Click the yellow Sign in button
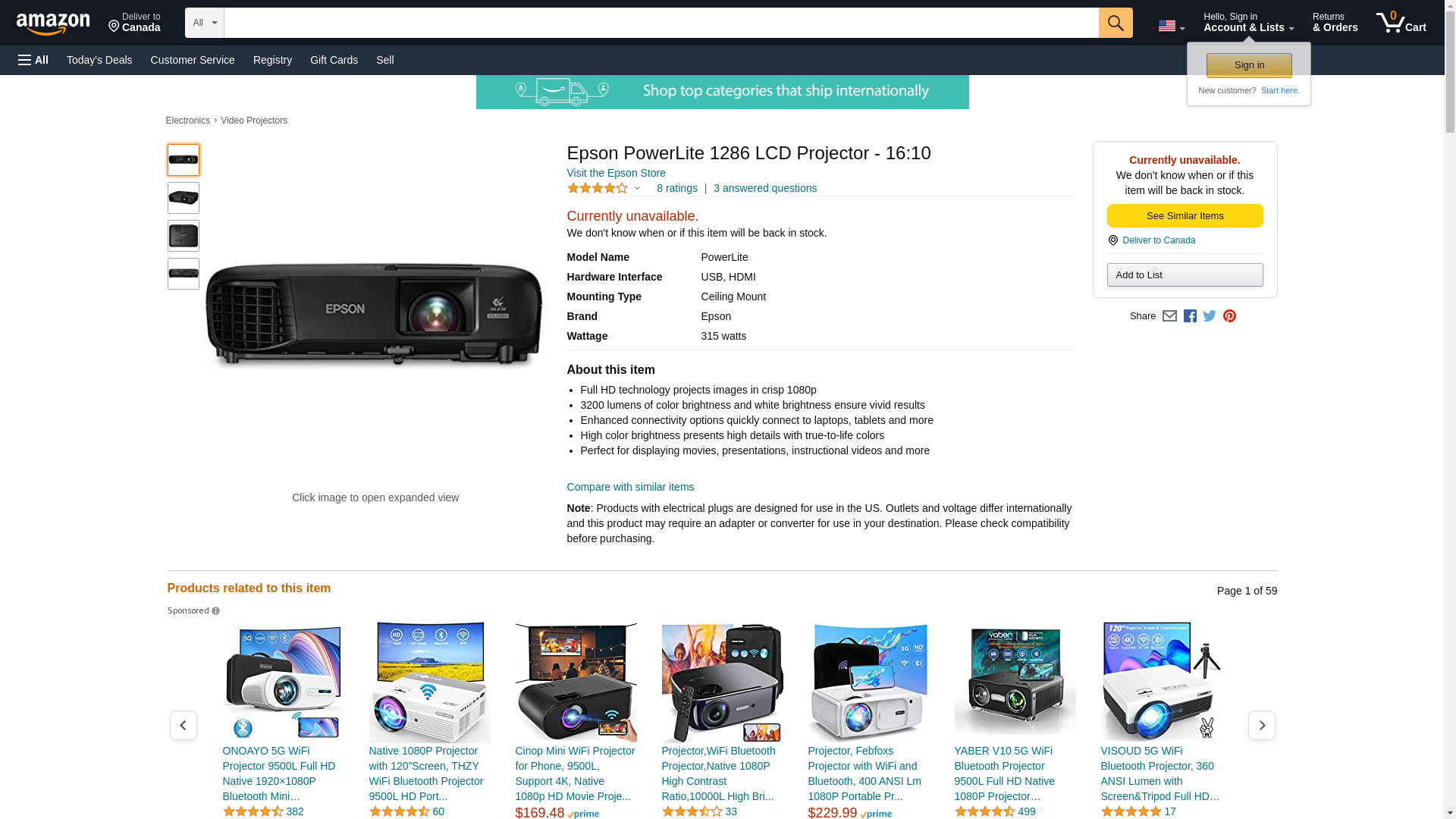The width and height of the screenshot is (1456, 819). click(x=1249, y=65)
